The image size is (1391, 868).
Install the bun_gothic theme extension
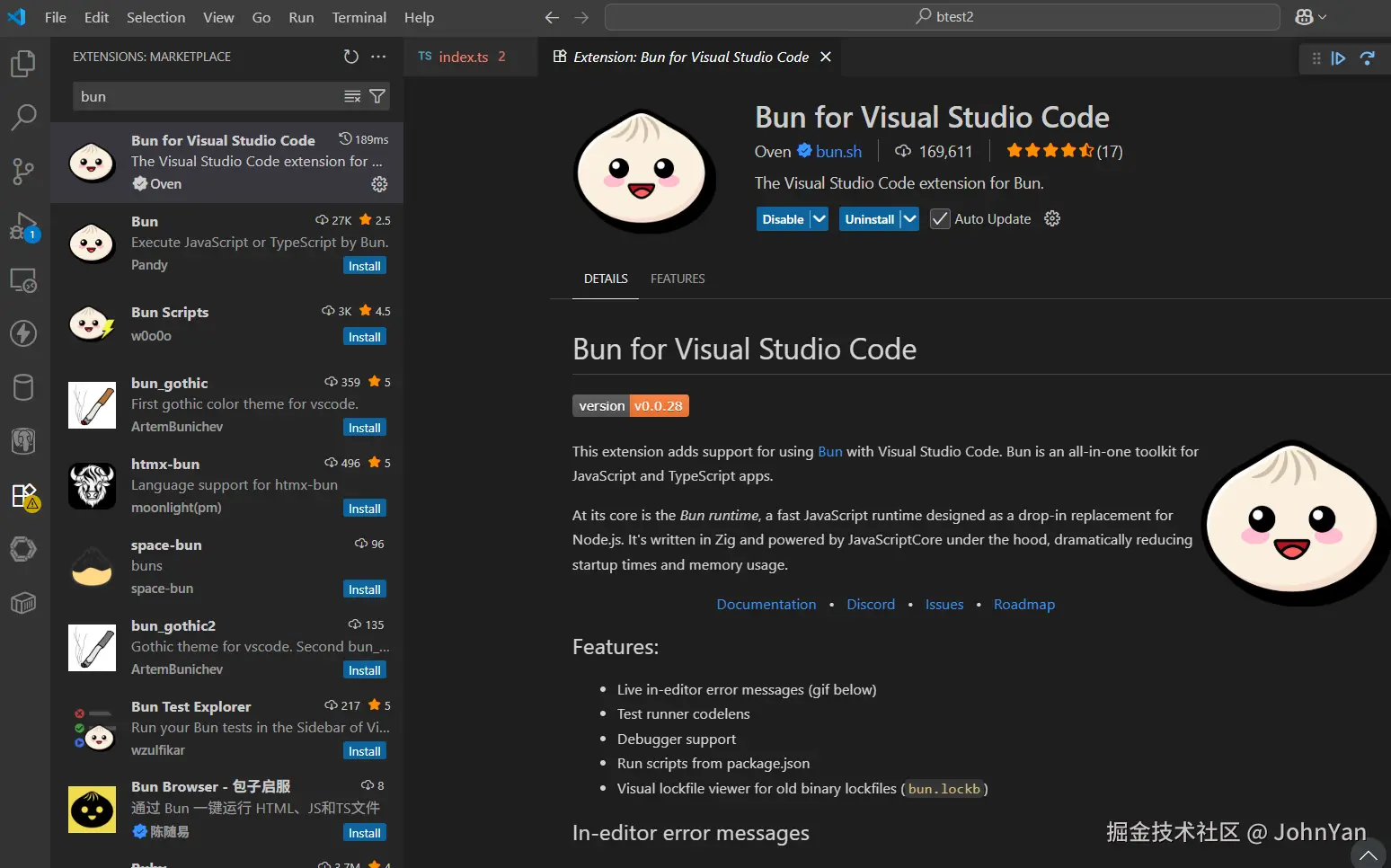tap(365, 428)
